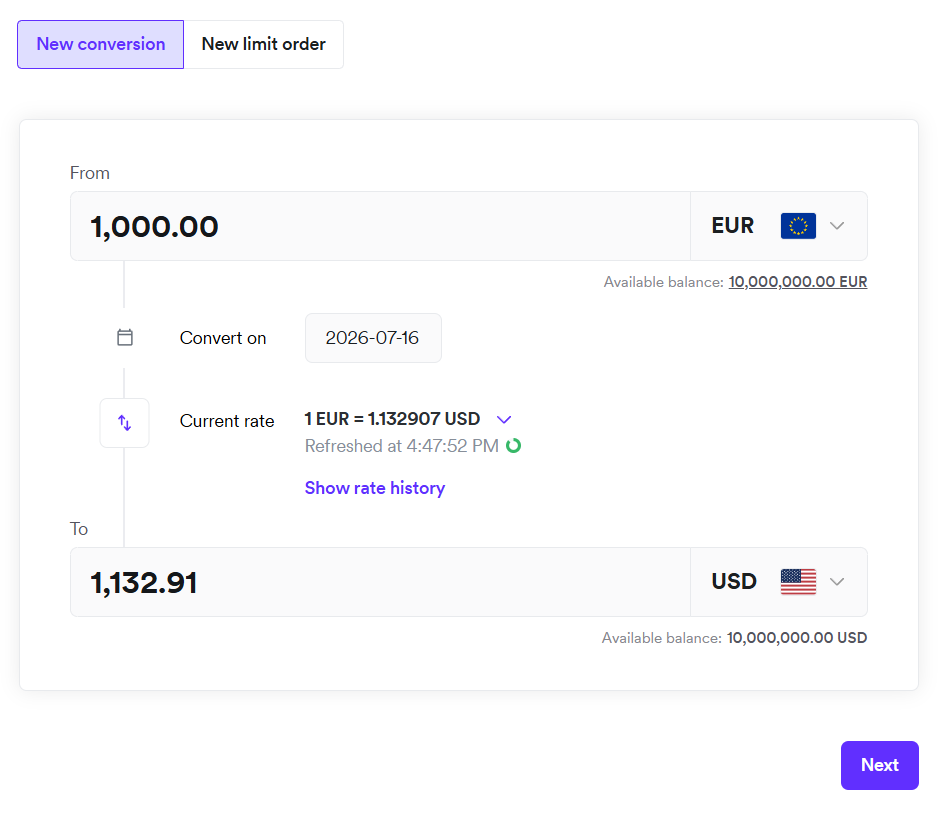941x813 pixels.
Task: Expand the current rate details chevron
Action: (x=504, y=419)
